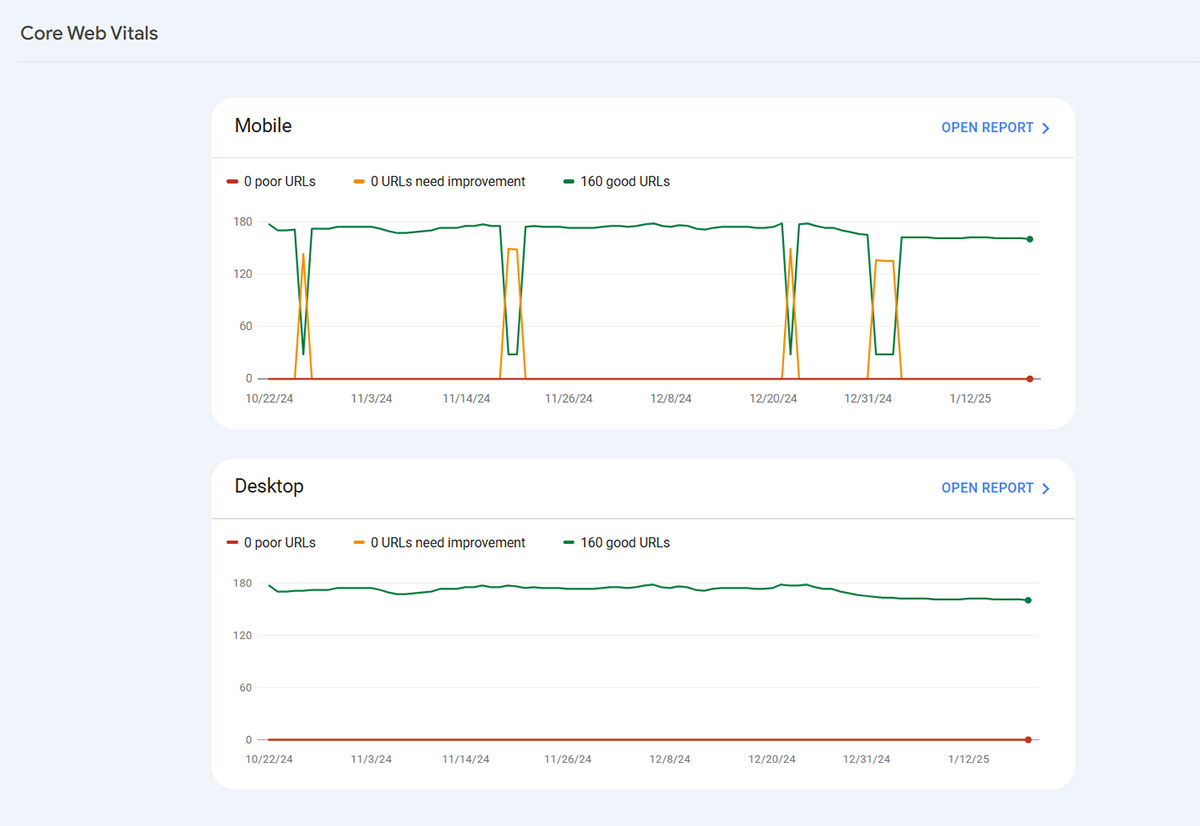
Task: Click the chevron arrow beside Desktop's OPEN REPORT
Action: click(x=1046, y=488)
